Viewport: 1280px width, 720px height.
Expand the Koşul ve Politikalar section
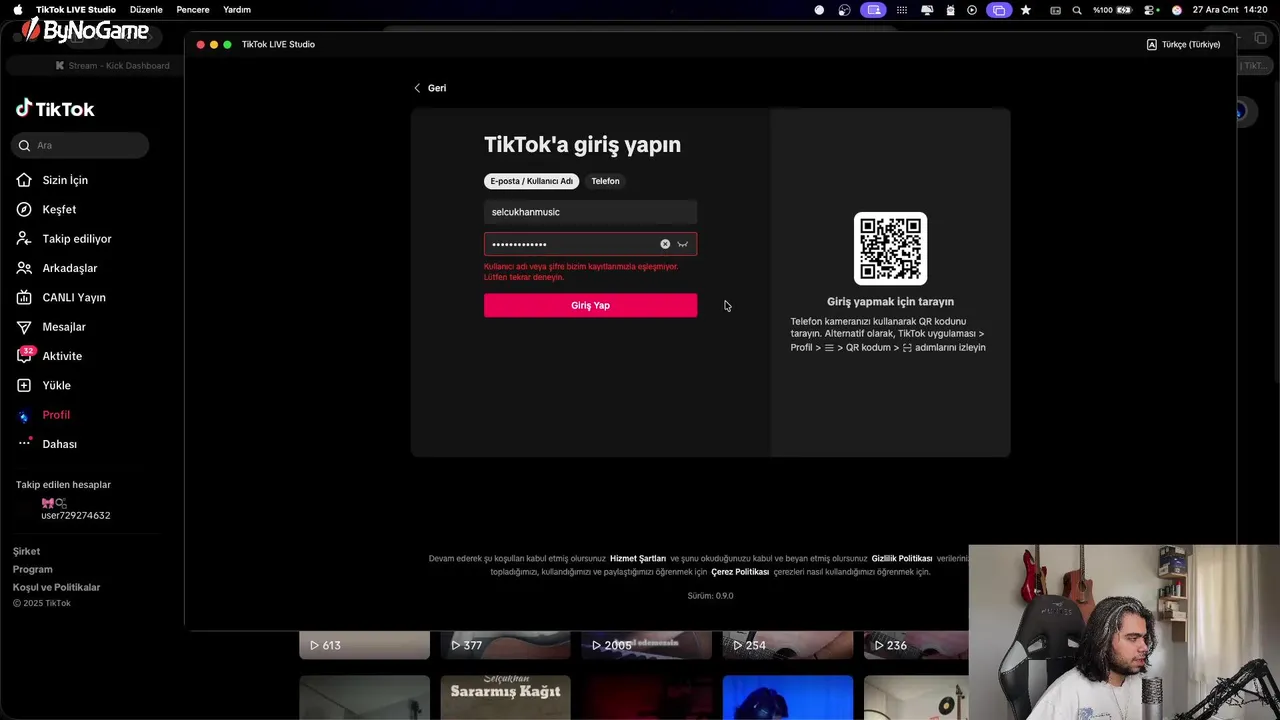[x=56, y=587]
